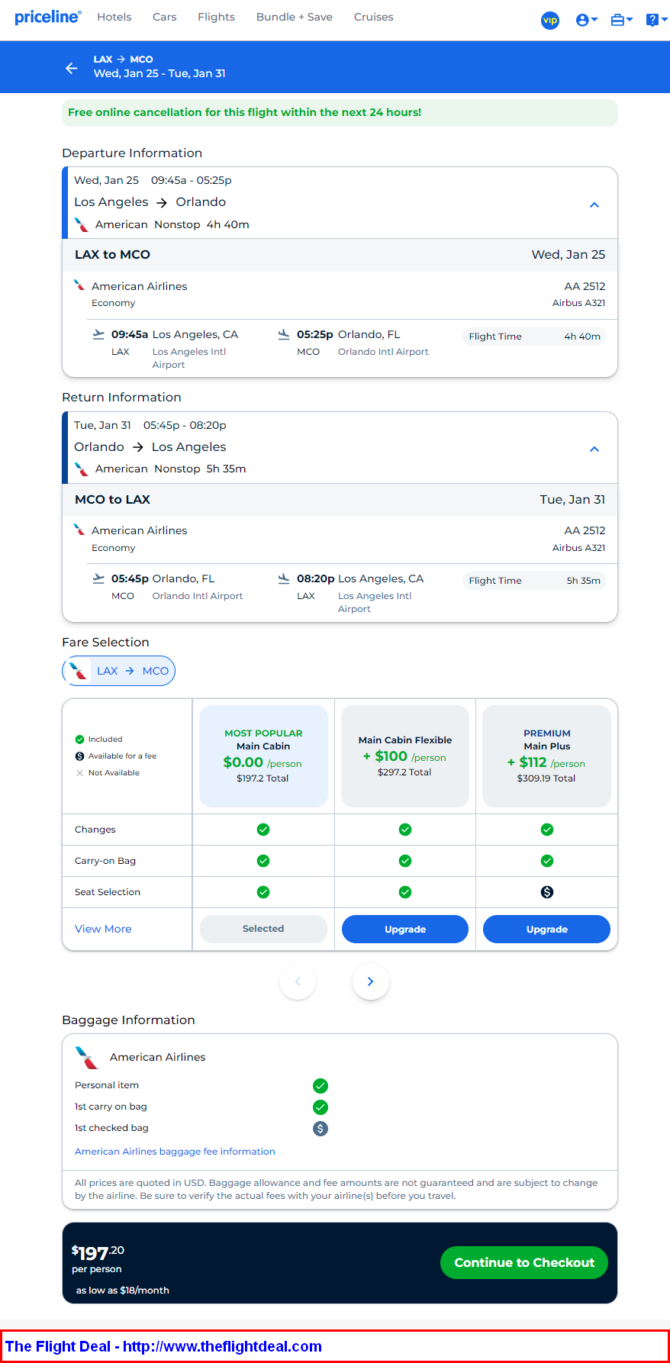Collapse the Orlando to Los Angeles return details

[594, 449]
